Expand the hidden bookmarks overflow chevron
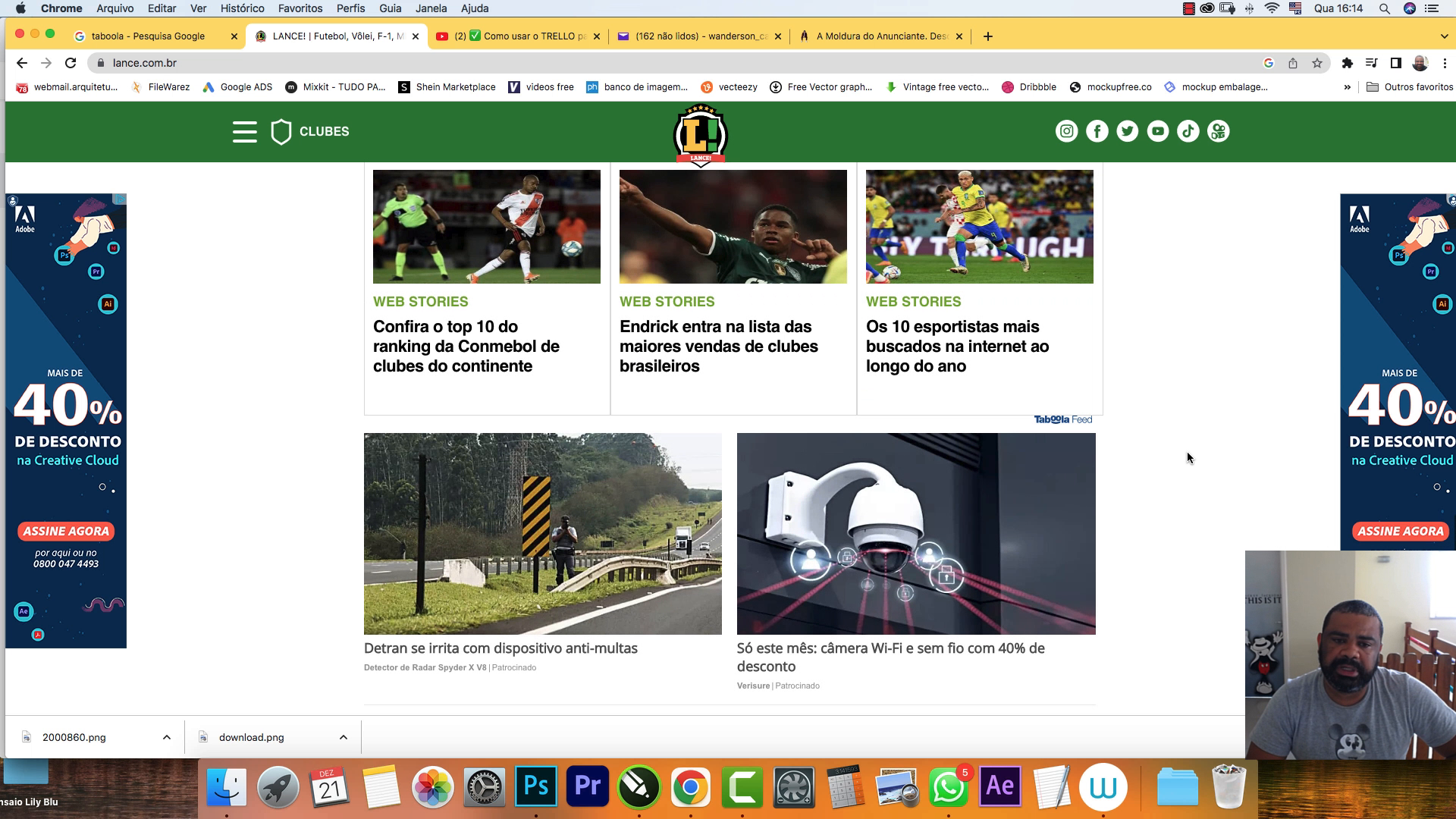Screen dimensions: 1456x819 pyautogui.click(x=1347, y=86)
